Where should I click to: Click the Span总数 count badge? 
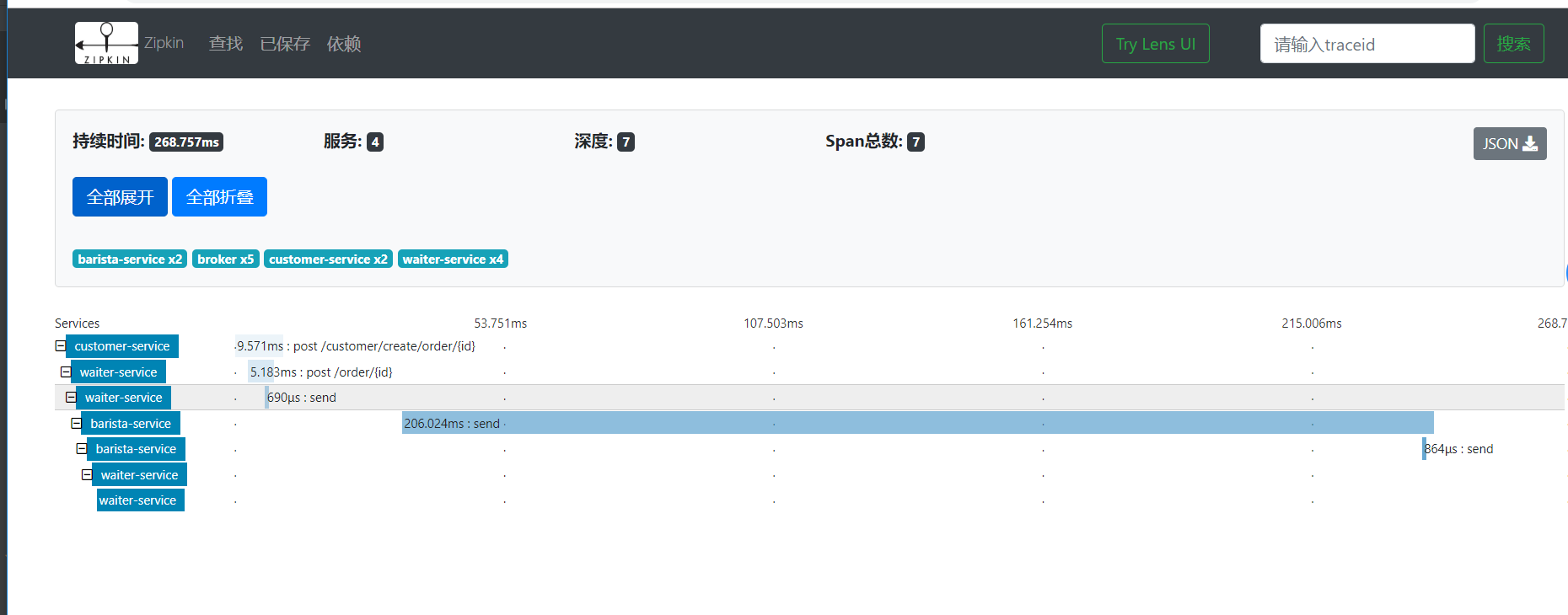click(916, 142)
